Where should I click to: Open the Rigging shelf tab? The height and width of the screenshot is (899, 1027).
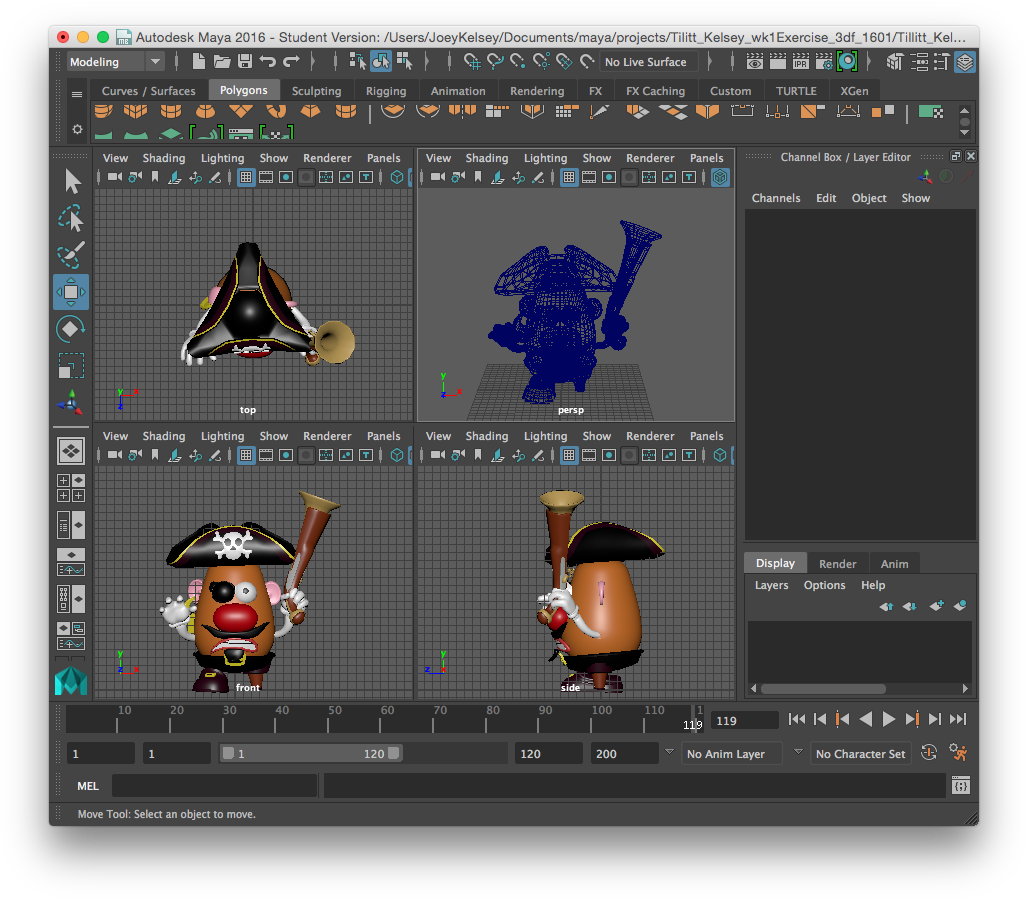(x=386, y=91)
